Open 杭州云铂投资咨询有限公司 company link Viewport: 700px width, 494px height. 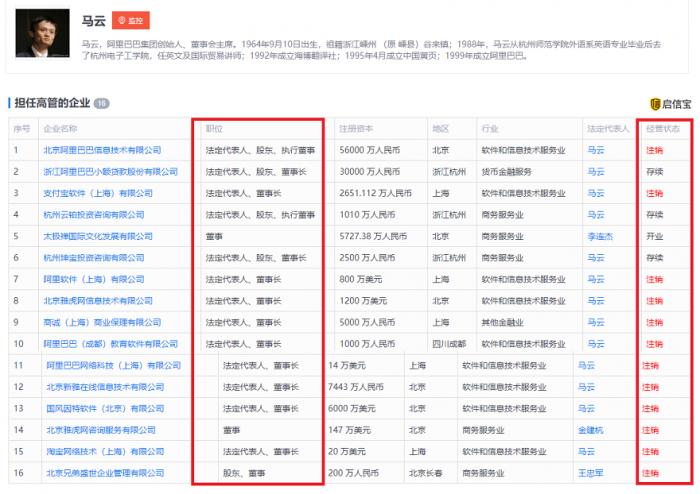94,215
